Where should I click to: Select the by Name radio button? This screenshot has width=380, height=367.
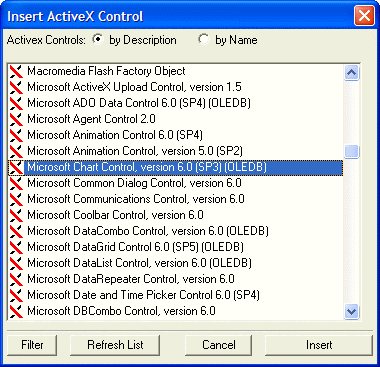[204, 39]
